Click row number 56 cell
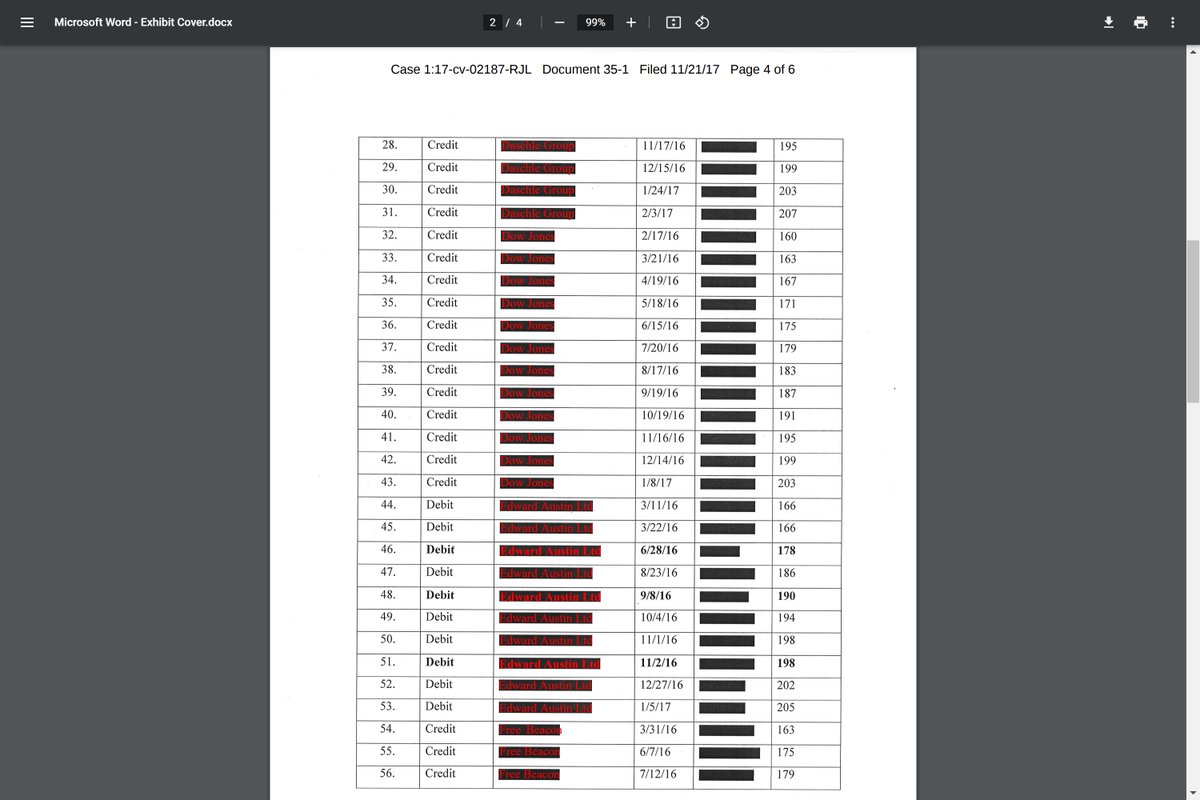Screen dimensions: 1200x800 (388, 774)
